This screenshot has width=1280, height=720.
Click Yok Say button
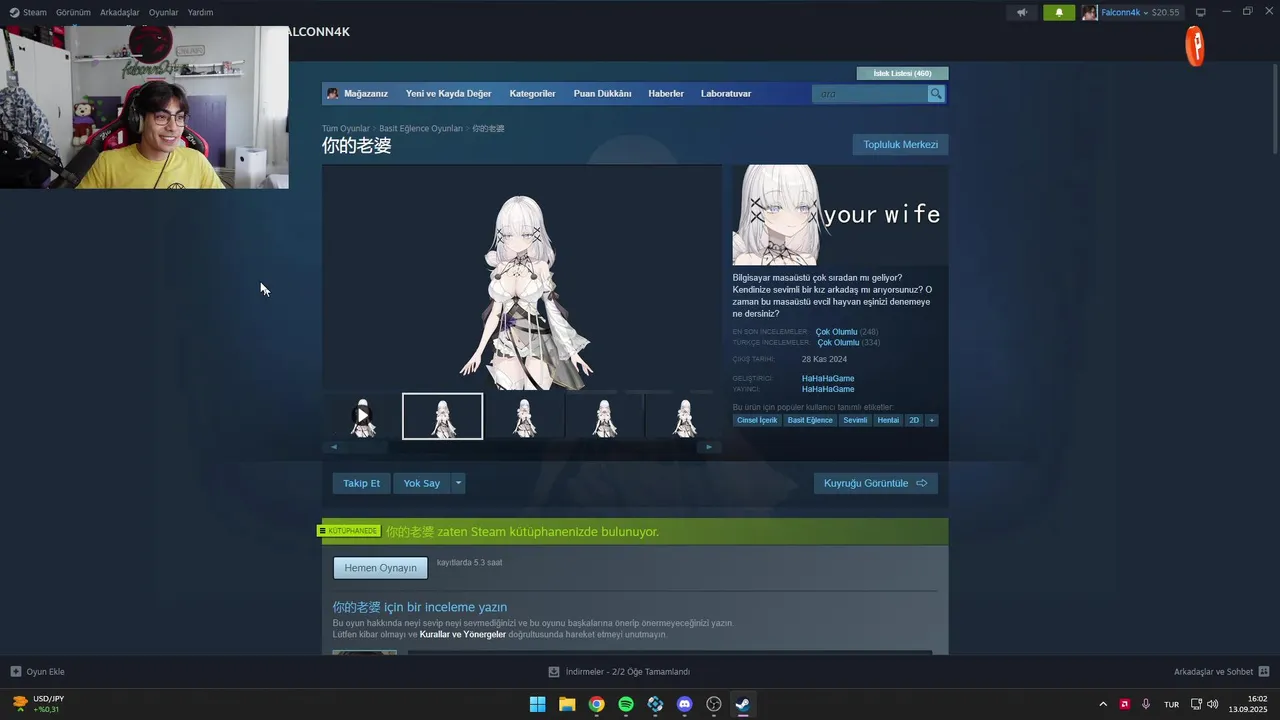[422, 483]
